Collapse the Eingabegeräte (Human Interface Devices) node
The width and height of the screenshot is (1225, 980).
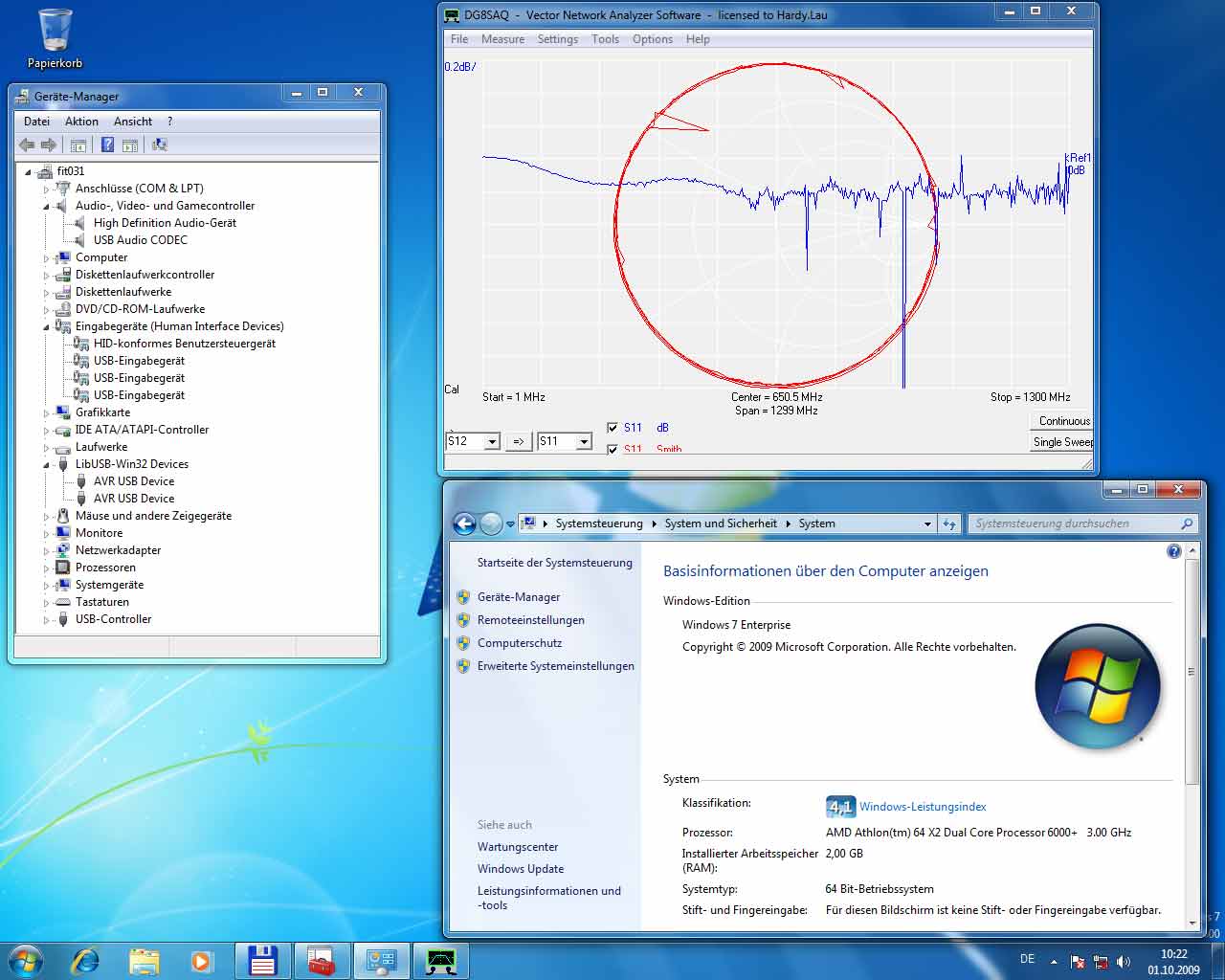tap(45, 326)
